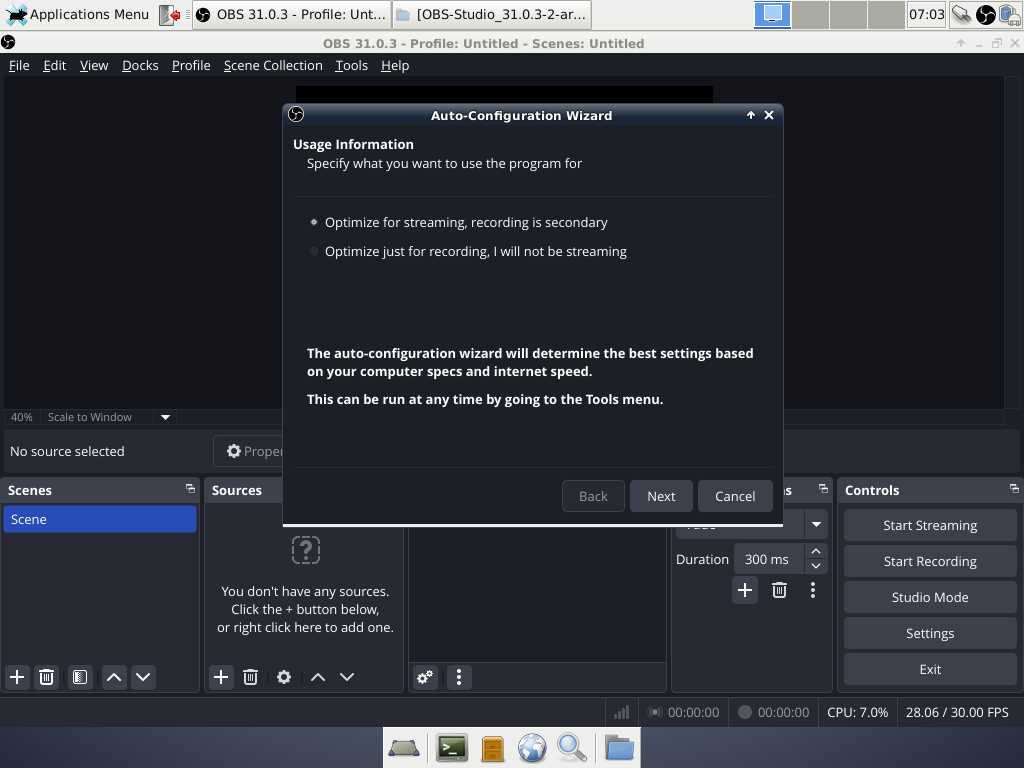Increase transition duration stepper up arrow
This screenshot has height=768, width=1024.
[816, 551]
